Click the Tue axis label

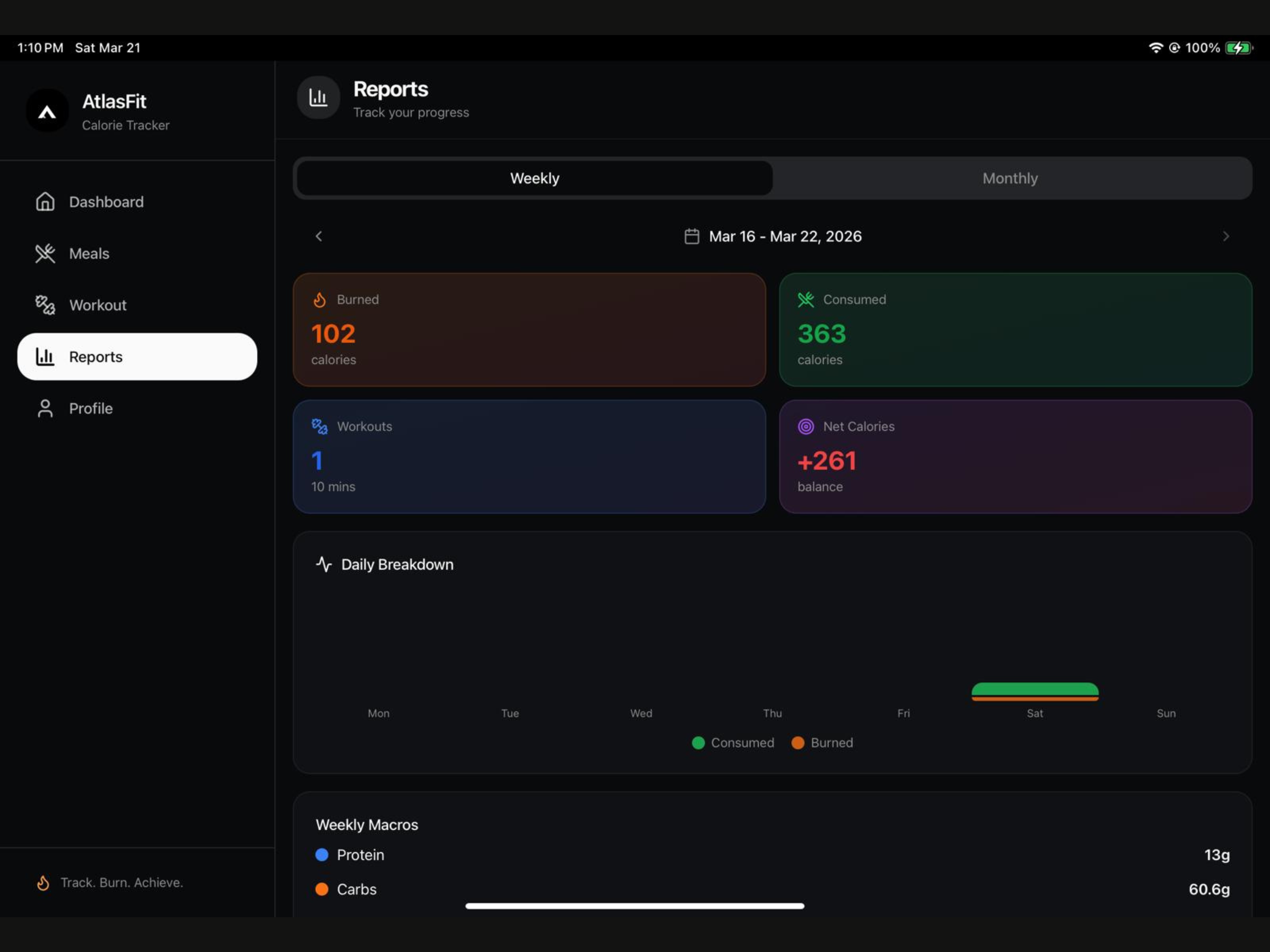click(x=510, y=713)
